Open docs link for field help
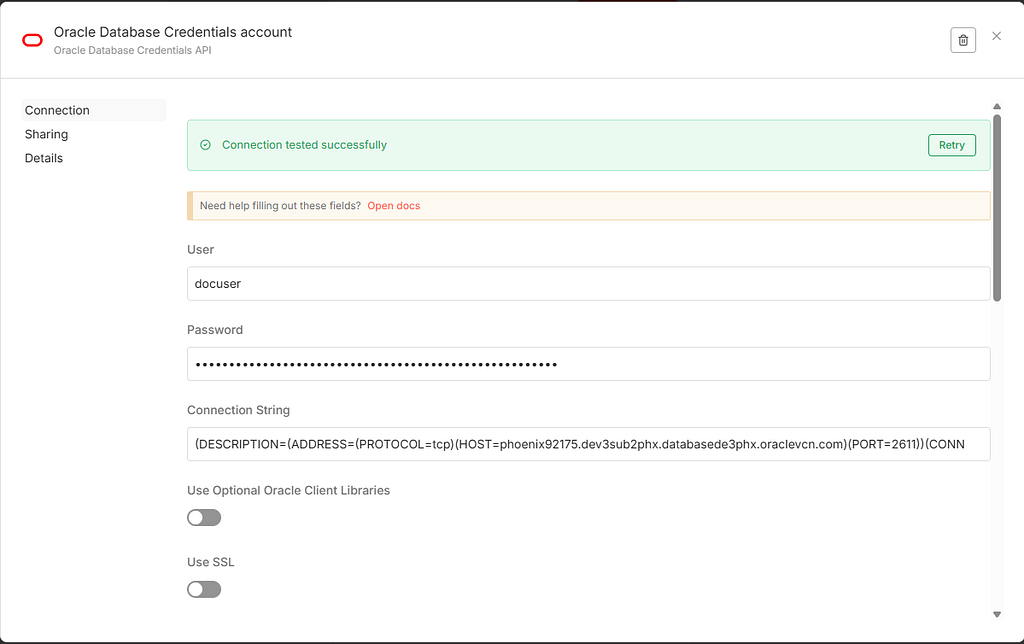This screenshot has width=1024, height=644. [394, 206]
